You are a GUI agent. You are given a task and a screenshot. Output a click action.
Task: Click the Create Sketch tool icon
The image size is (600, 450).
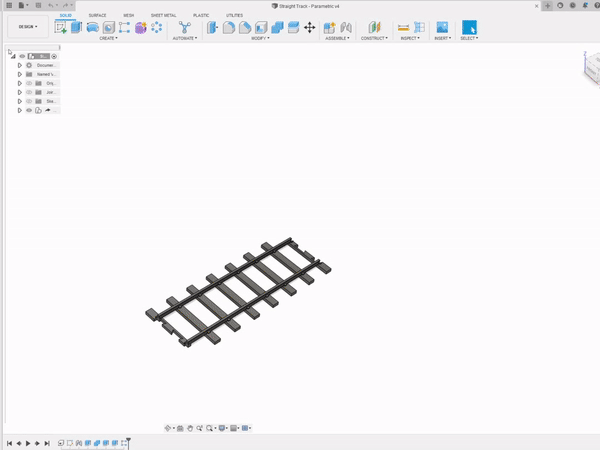[x=60, y=28]
